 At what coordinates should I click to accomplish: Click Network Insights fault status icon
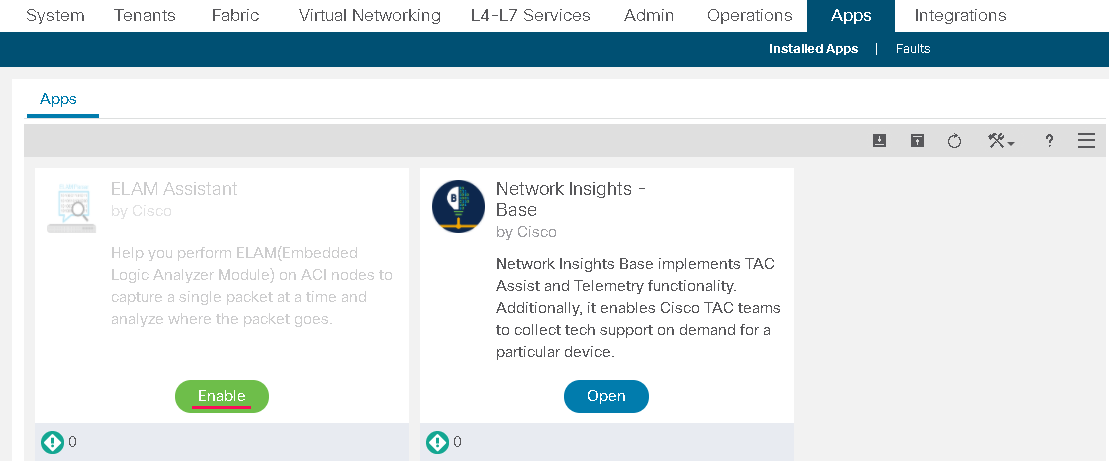[x=437, y=443]
